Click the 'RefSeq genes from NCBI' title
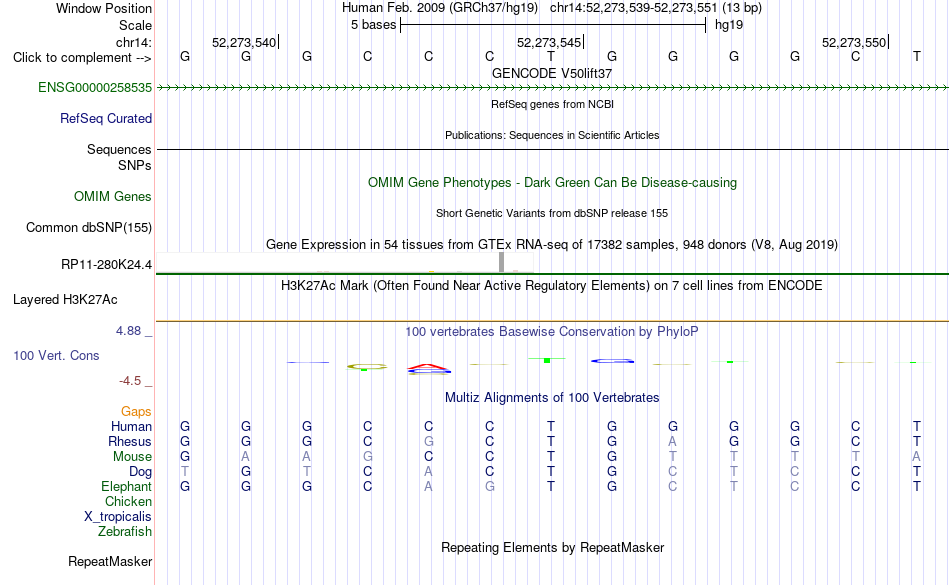 pos(552,104)
